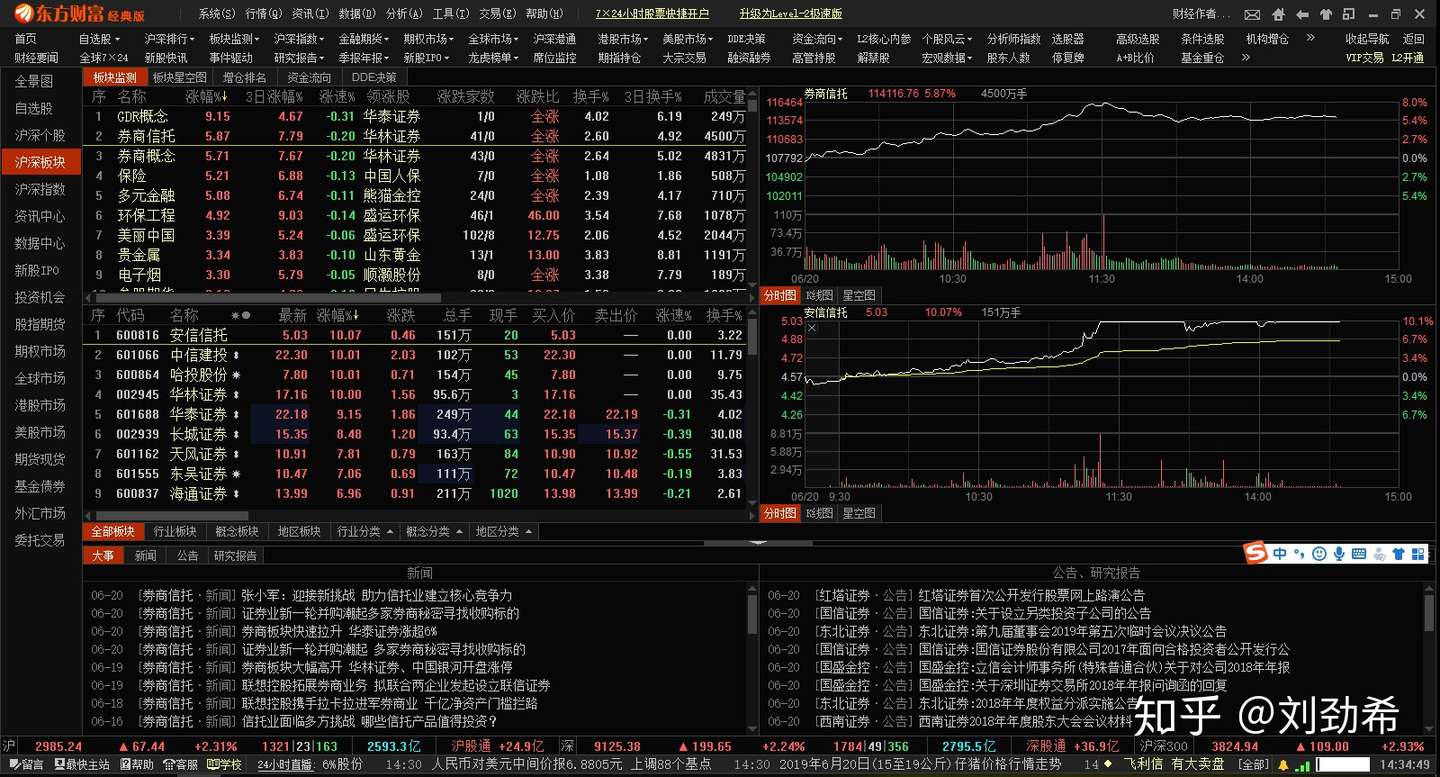Open announcement 红塔证券首次公开发行股票网上路演公告
This screenshot has height=777, width=1440.
pyautogui.click(x=1031, y=595)
